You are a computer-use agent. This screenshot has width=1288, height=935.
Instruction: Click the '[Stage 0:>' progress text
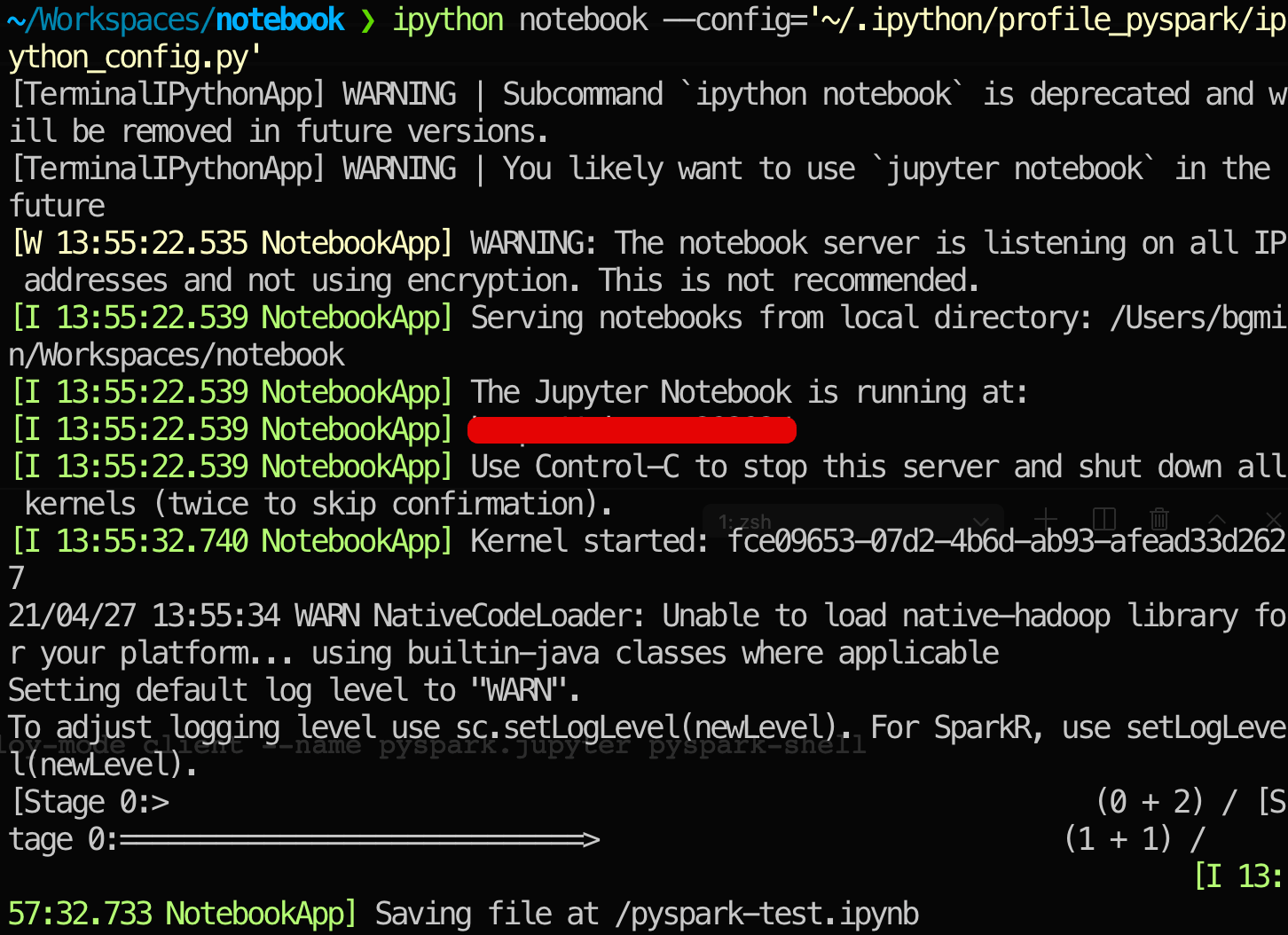(x=90, y=802)
